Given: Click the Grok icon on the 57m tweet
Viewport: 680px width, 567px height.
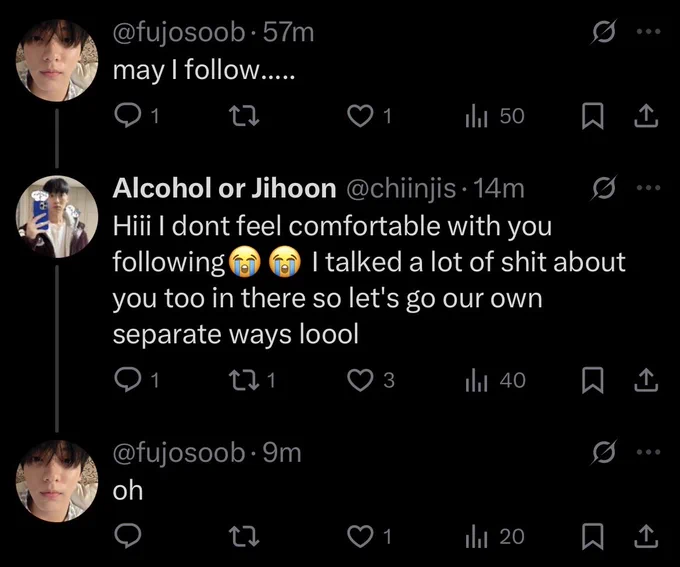Looking at the screenshot, I should tap(604, 32).
